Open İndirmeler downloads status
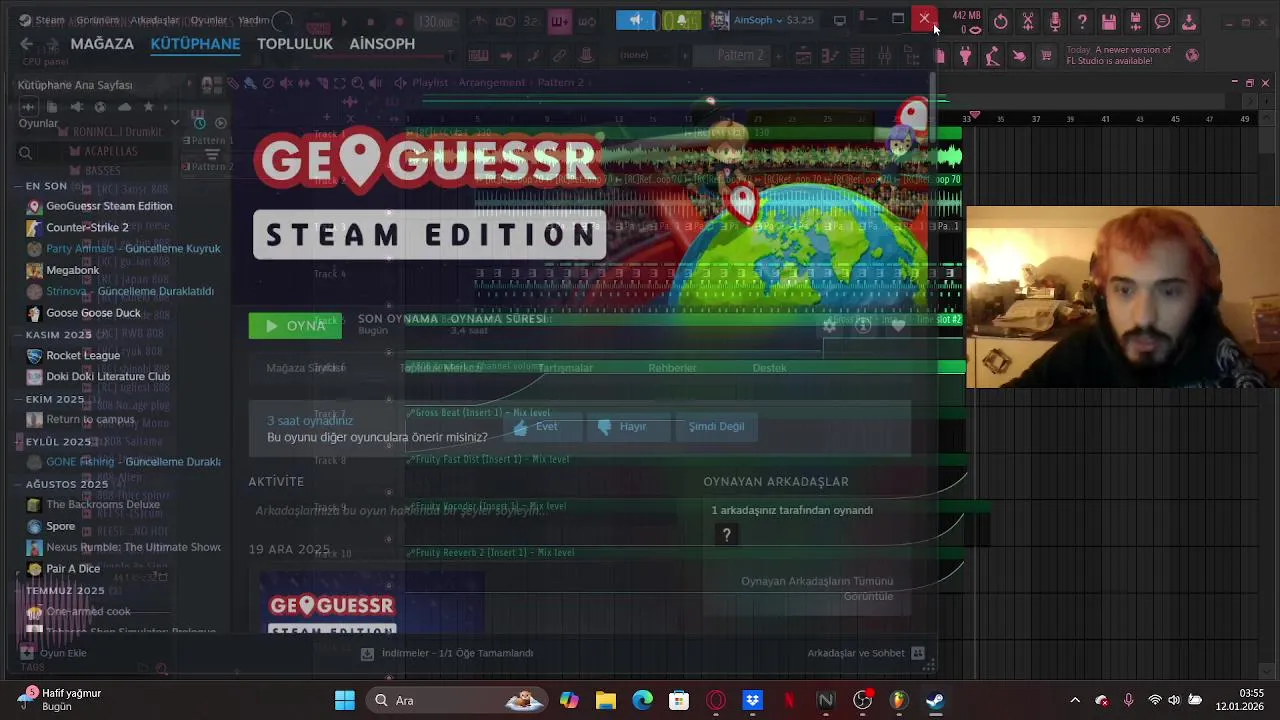Screen dimensions: 1280x720 [447, 653]
